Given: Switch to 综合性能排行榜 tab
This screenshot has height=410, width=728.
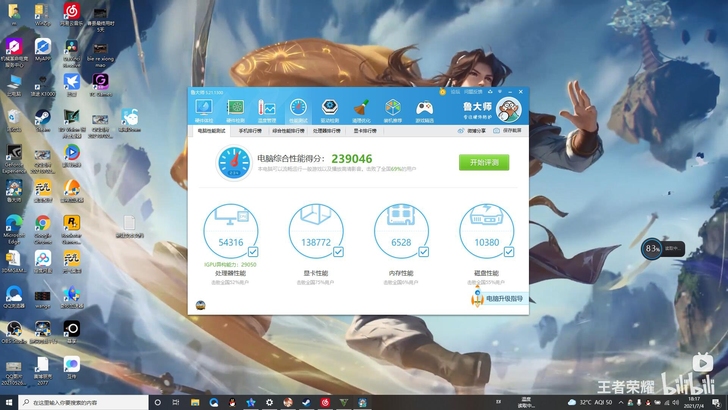Looking at the screenshot, I should pyautogui.click(x=288, y=131).
